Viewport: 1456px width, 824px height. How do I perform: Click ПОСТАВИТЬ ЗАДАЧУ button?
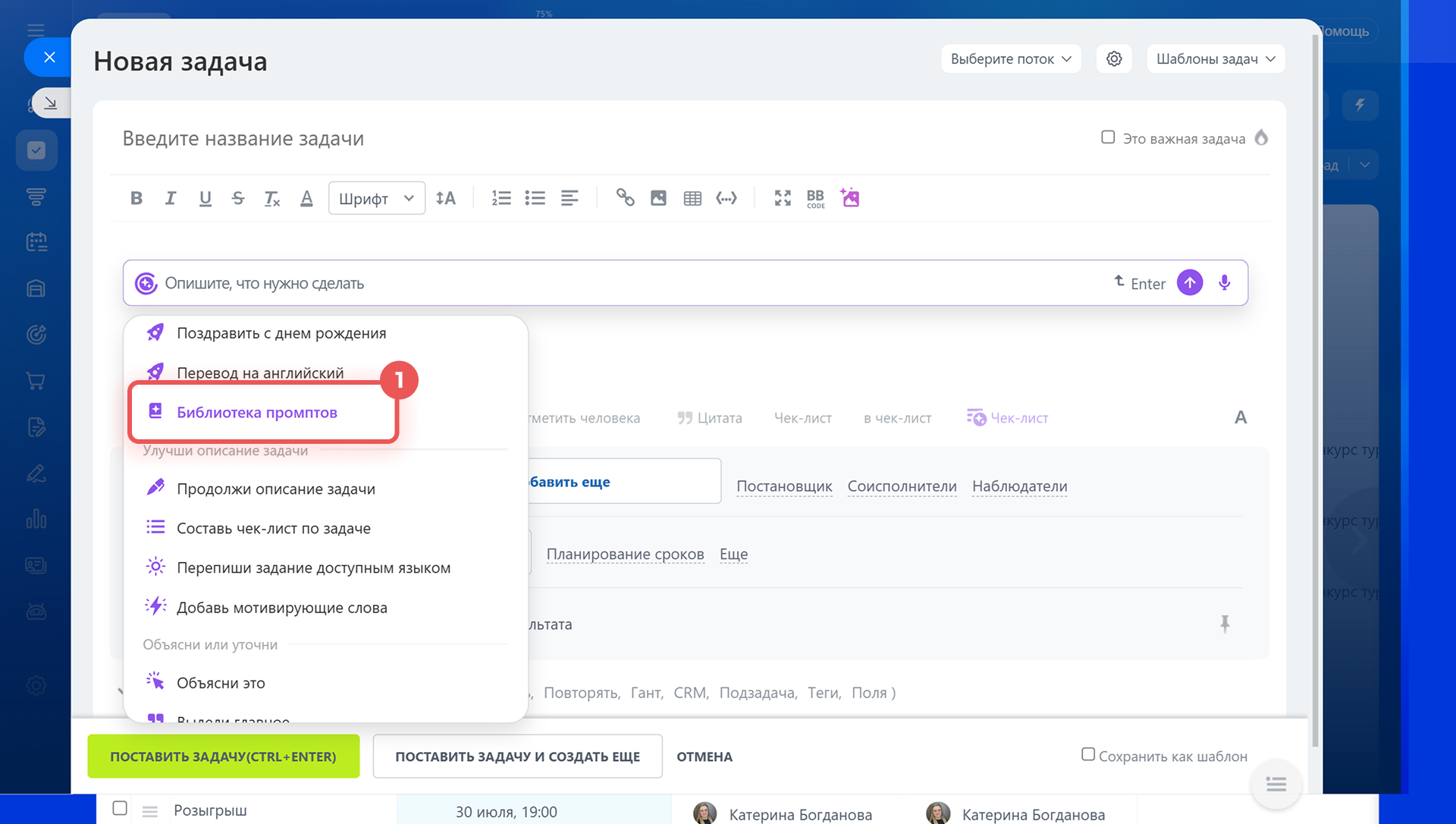click(224, 756)
